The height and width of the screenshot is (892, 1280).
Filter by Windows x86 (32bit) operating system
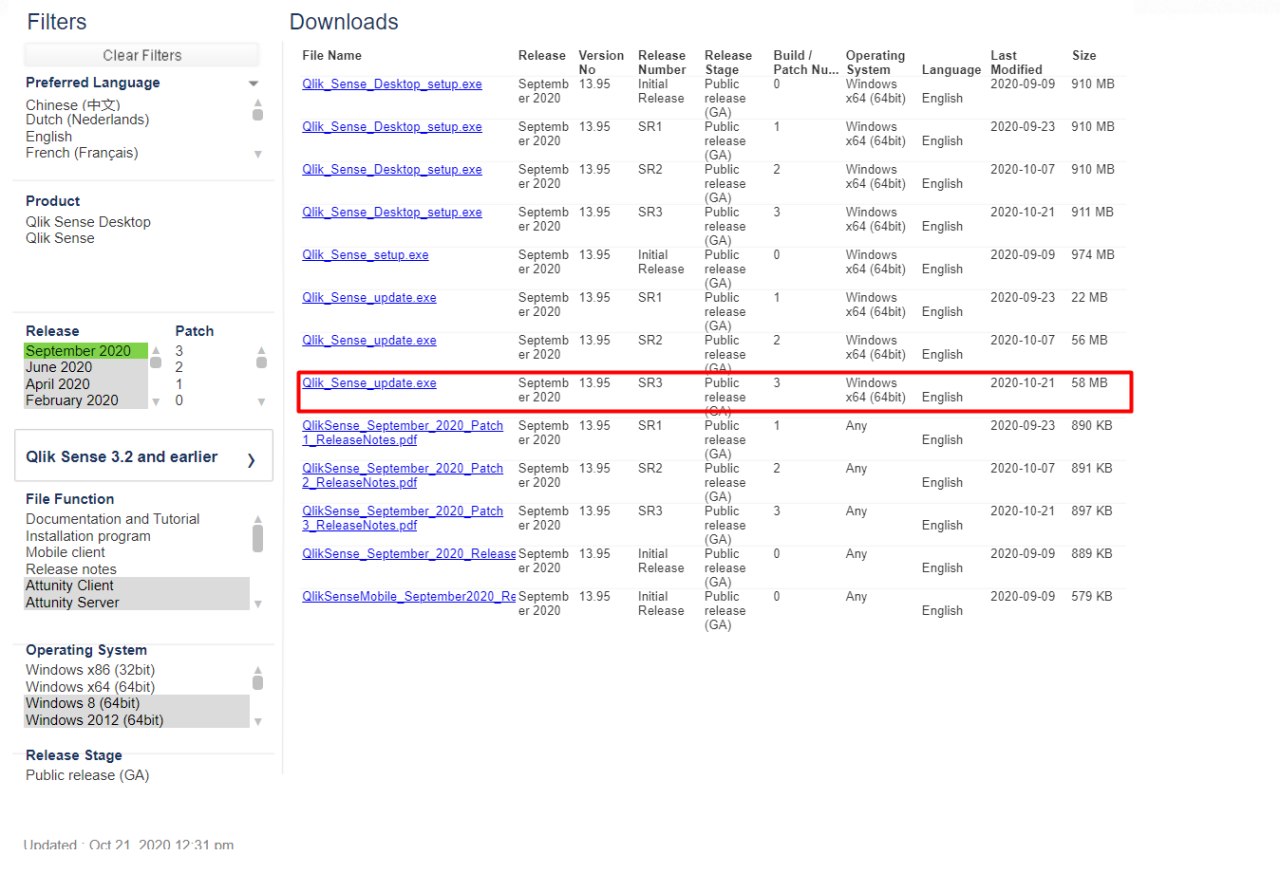(90, 670)
